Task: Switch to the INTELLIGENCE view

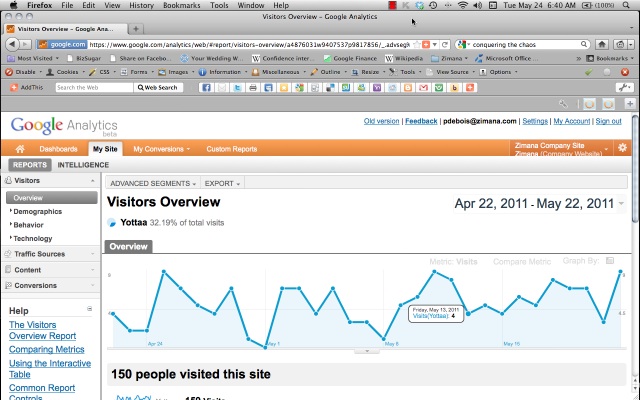Action: tap(83, 165)
